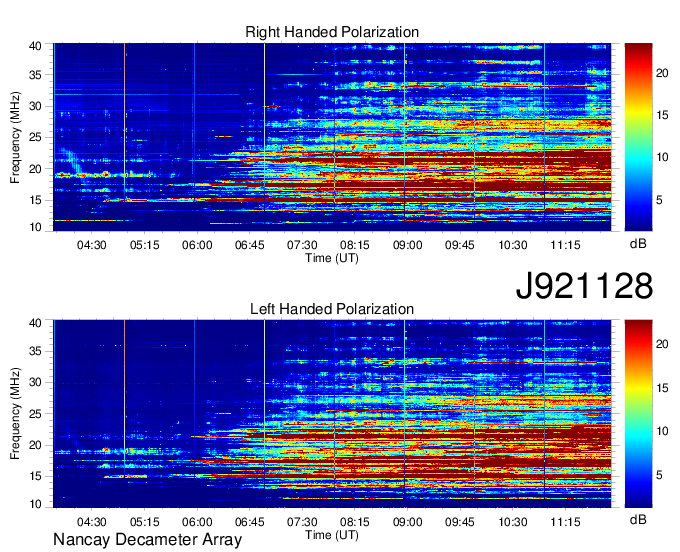Click "Frequency (MHz)" axis label of the top plot
This screenshot has height=552, width=680.
pos(15,137)
